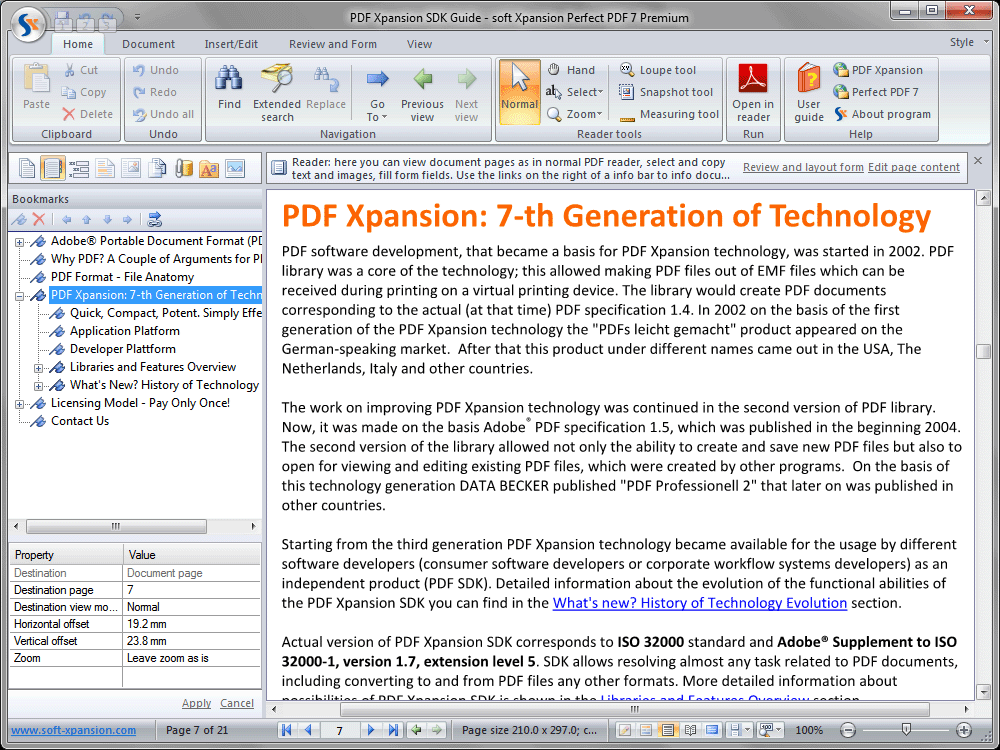
Task: Collapse the PDF Xpansion 7-th Generation bookmark
Action: (x=20, y=296)
